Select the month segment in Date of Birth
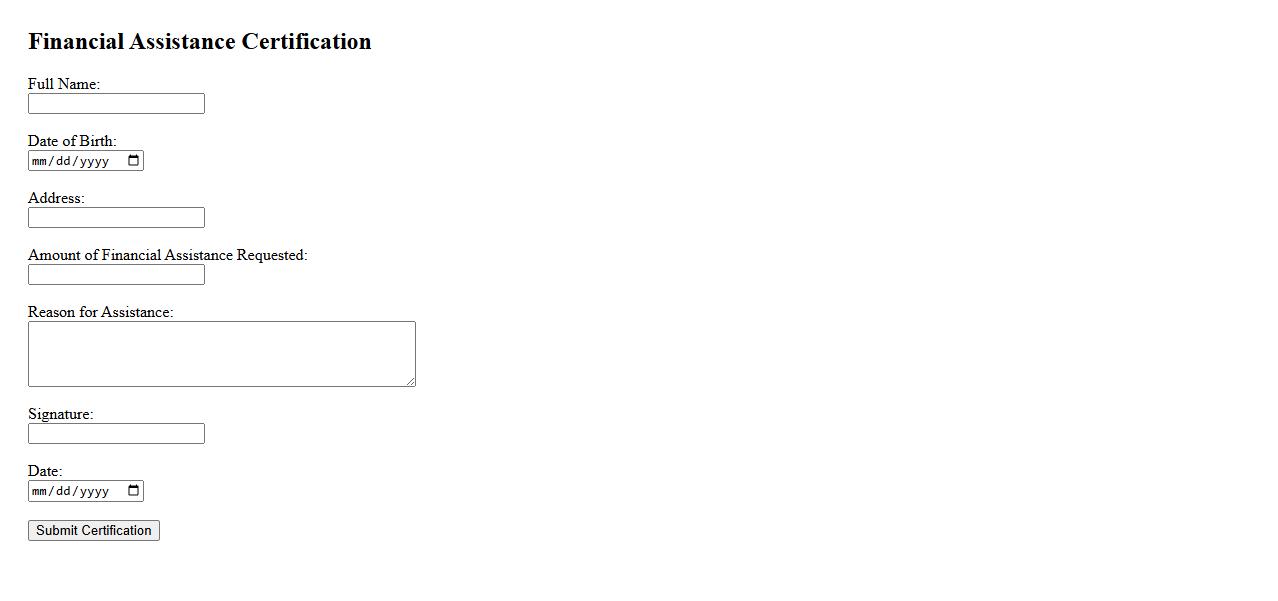1278x601 pixels. pyautogui.click(x=40, y=161)
